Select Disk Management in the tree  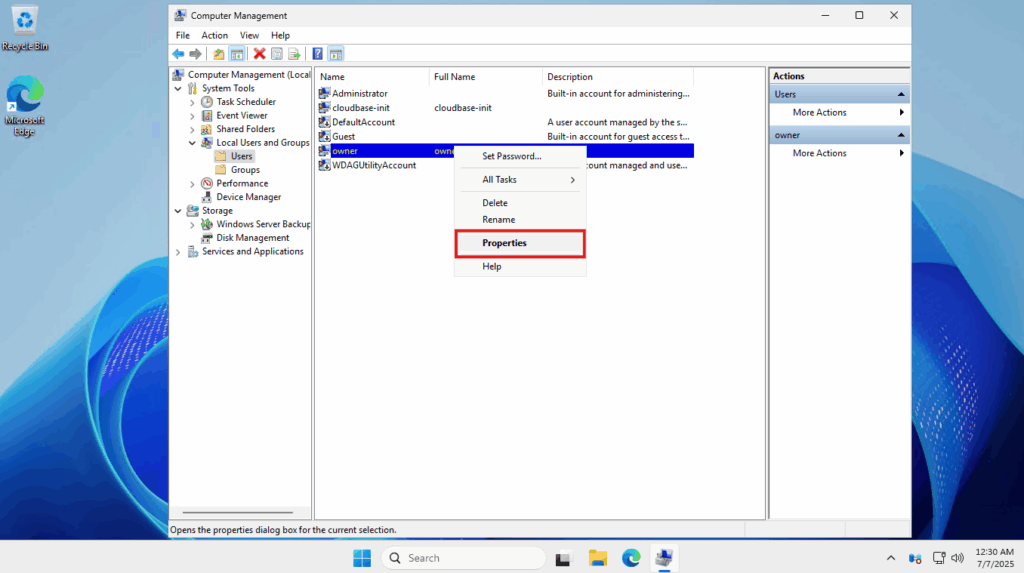coord(252,238)
